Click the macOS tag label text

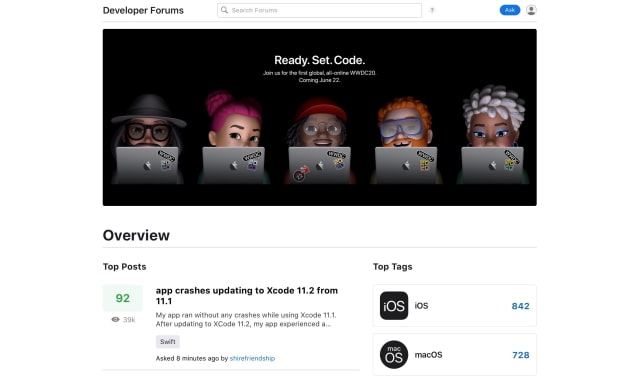tap(428, 355)
